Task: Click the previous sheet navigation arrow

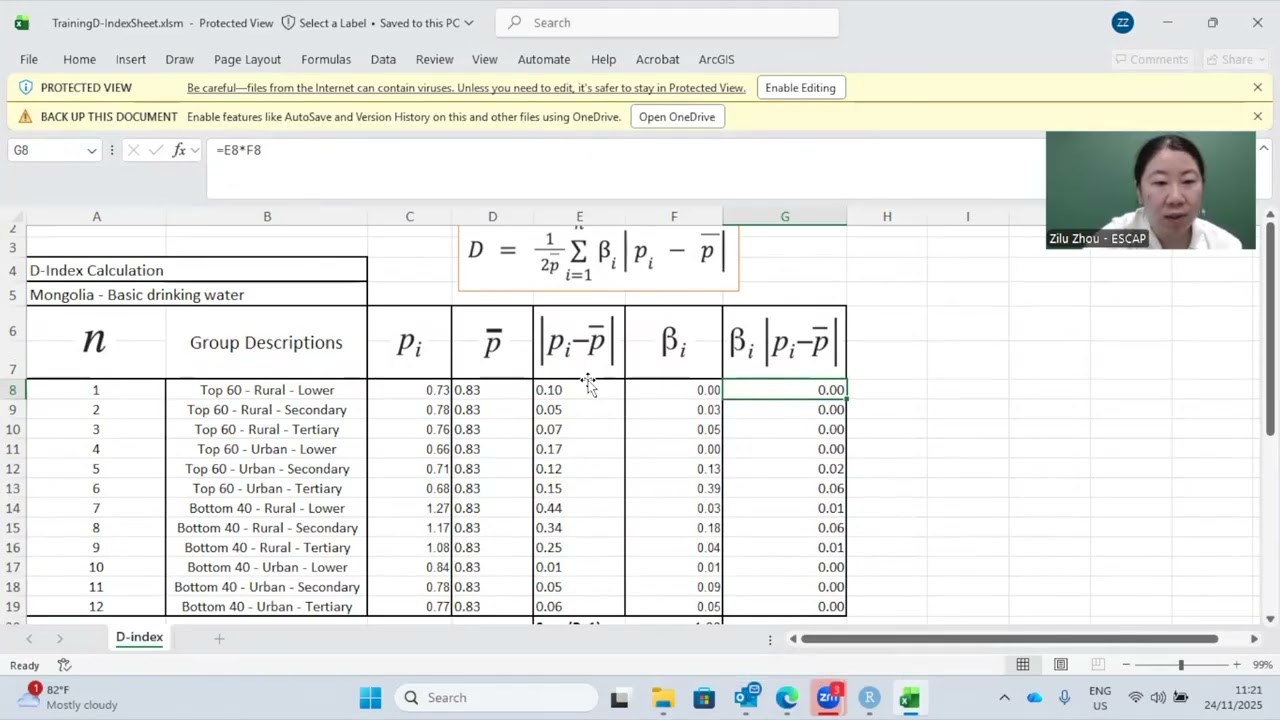Action: pyautogui.click(x=29, y=638)
